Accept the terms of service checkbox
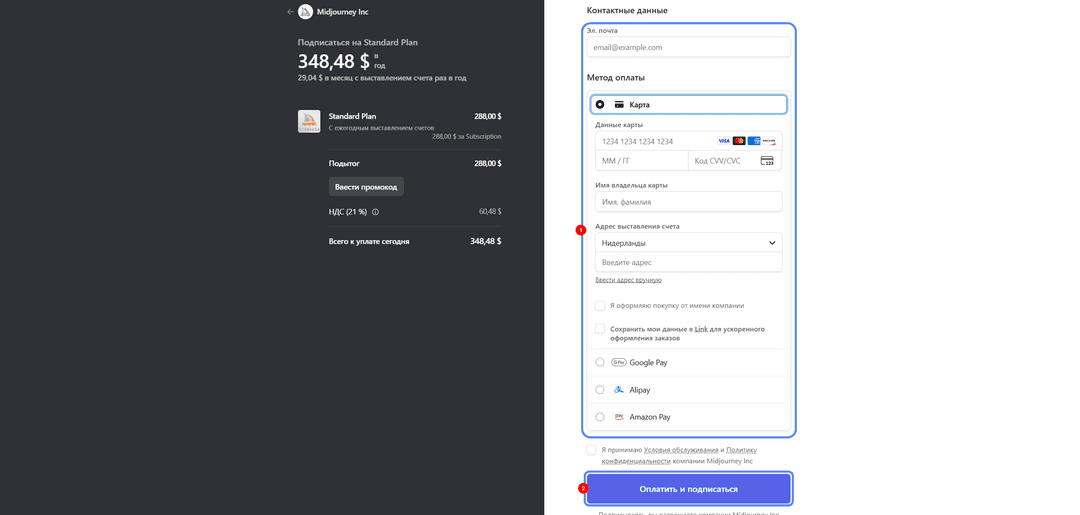The height and width of the screenshot is (515, 1080). click(x=591, y=450)
